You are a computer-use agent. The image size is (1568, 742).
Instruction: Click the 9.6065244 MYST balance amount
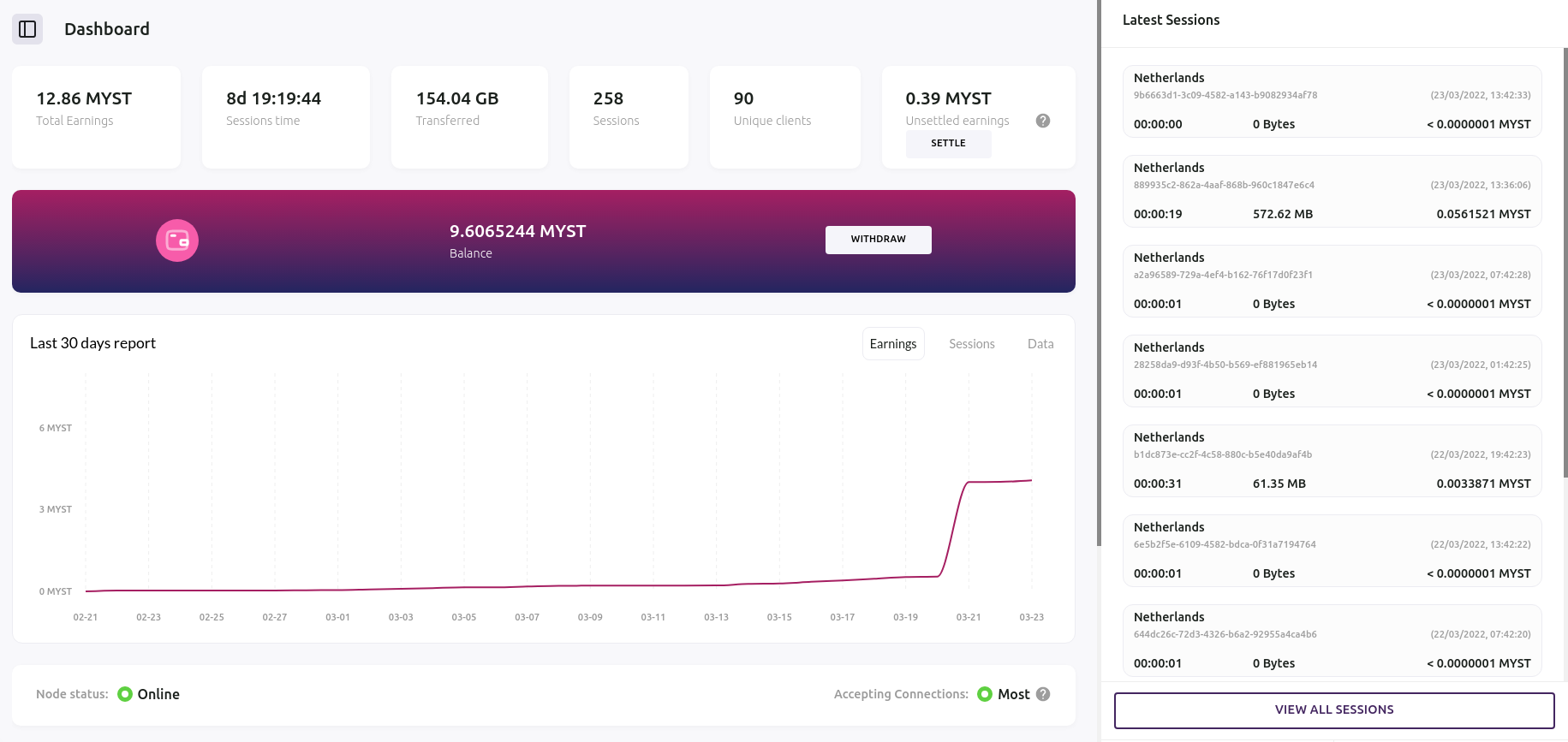pos(517,231)
